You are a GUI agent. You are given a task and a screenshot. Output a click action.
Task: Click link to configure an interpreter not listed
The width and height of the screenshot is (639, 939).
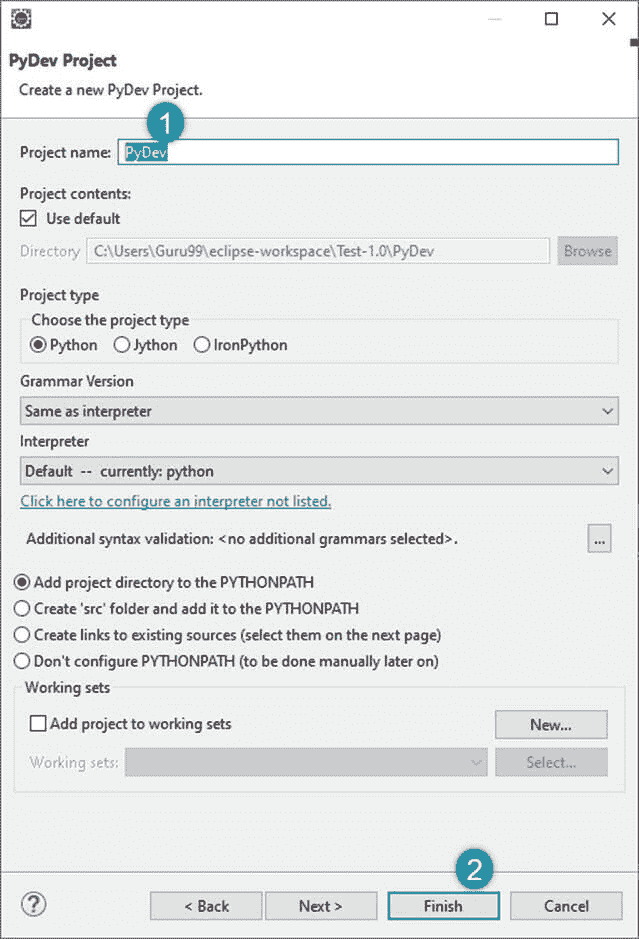point(175,501)
